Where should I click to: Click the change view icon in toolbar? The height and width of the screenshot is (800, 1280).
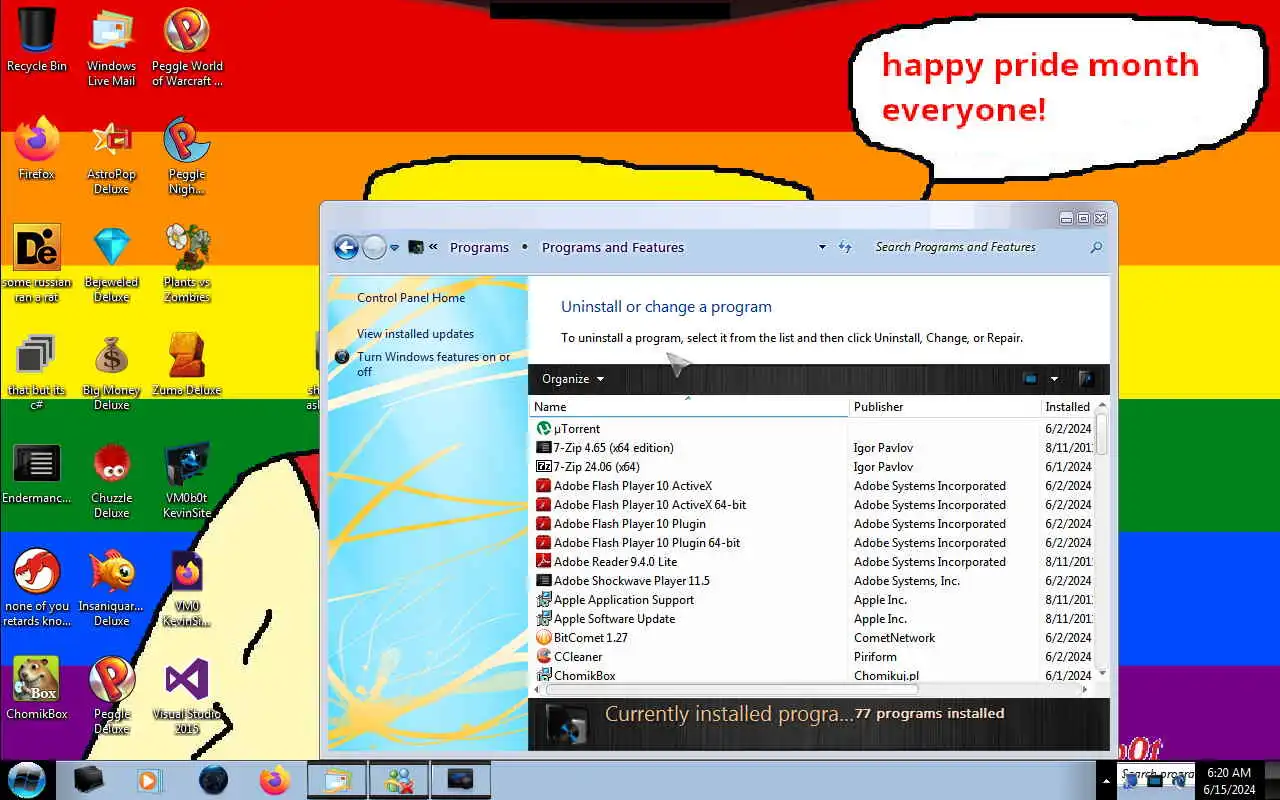[1030, 379]
